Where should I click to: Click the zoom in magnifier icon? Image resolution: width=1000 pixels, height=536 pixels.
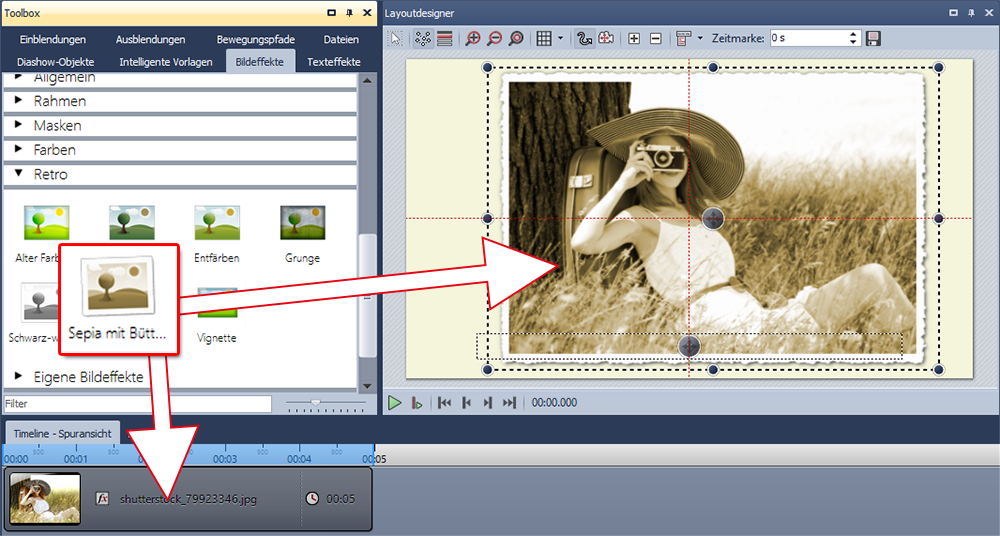[x=473, y=38]
